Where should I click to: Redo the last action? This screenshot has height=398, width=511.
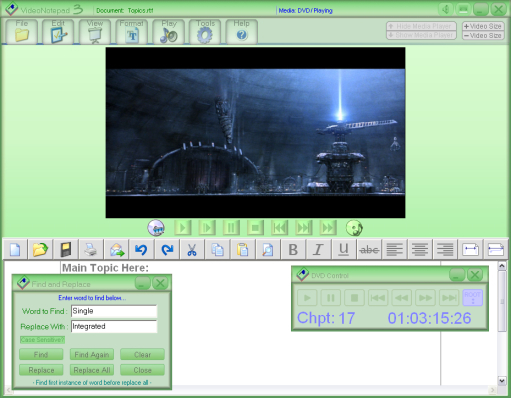pos(167,249)
